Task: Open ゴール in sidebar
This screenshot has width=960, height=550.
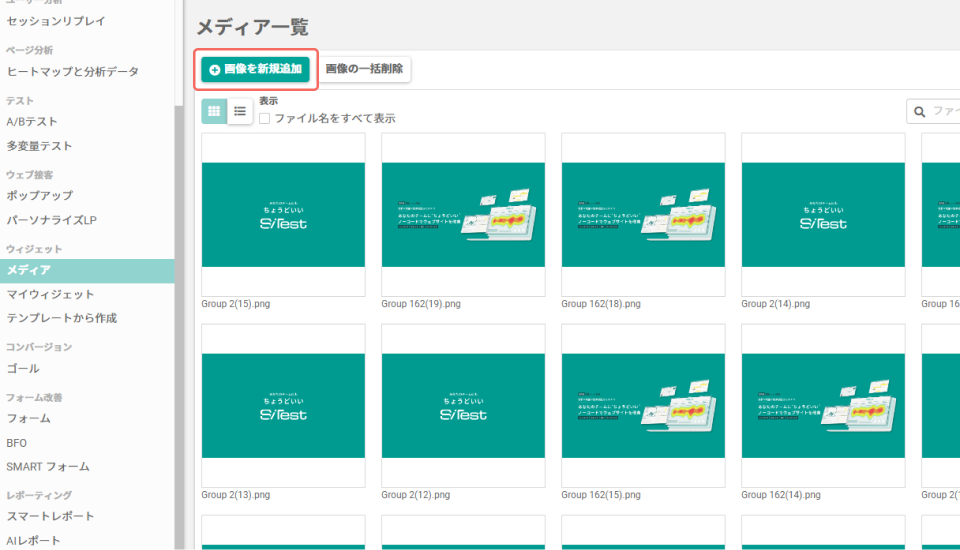Action: 23,369
